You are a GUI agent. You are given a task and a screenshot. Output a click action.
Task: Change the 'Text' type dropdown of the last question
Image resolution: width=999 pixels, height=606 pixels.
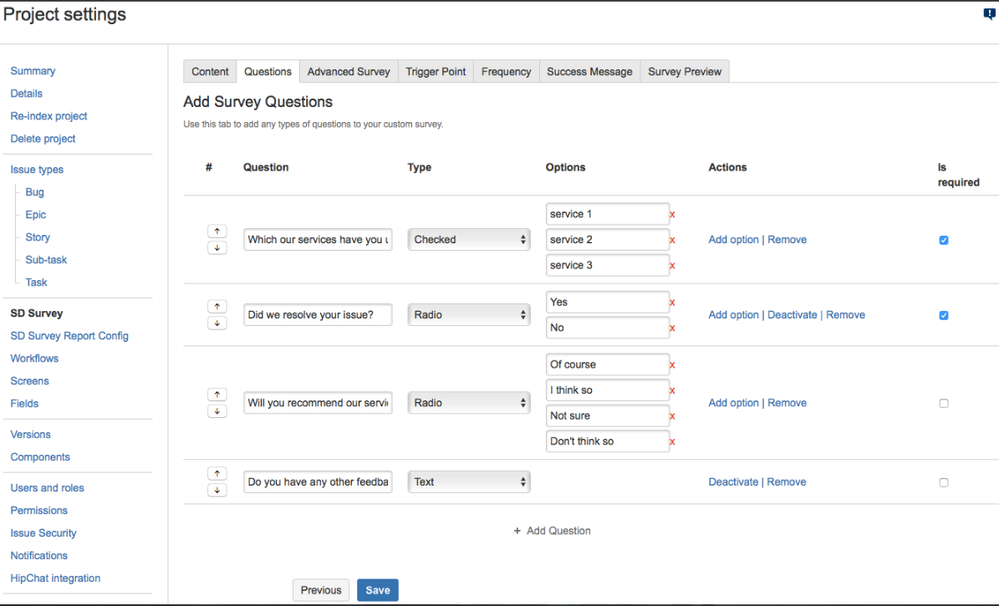pyautogui.click(x=468, y=481)
